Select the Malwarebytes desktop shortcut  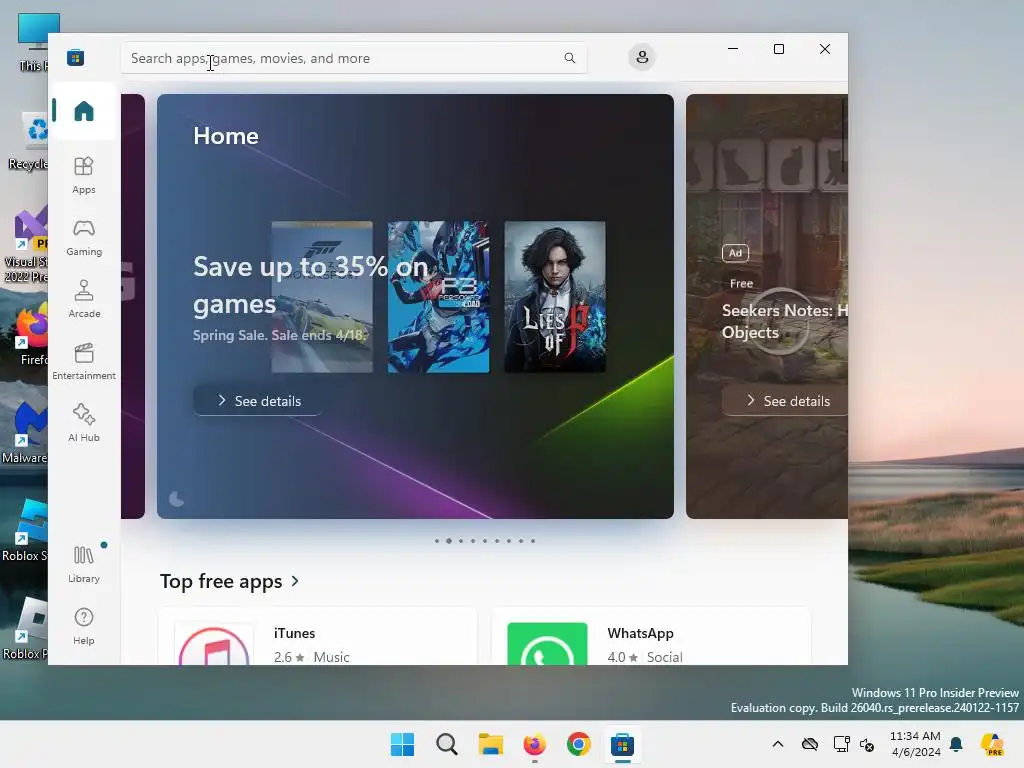(24, 432)
